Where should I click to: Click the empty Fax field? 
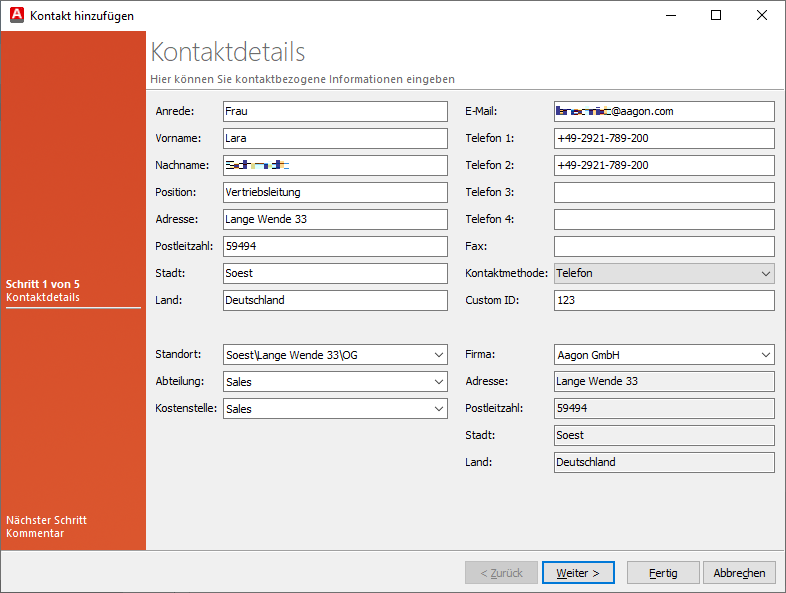(664, 246)
